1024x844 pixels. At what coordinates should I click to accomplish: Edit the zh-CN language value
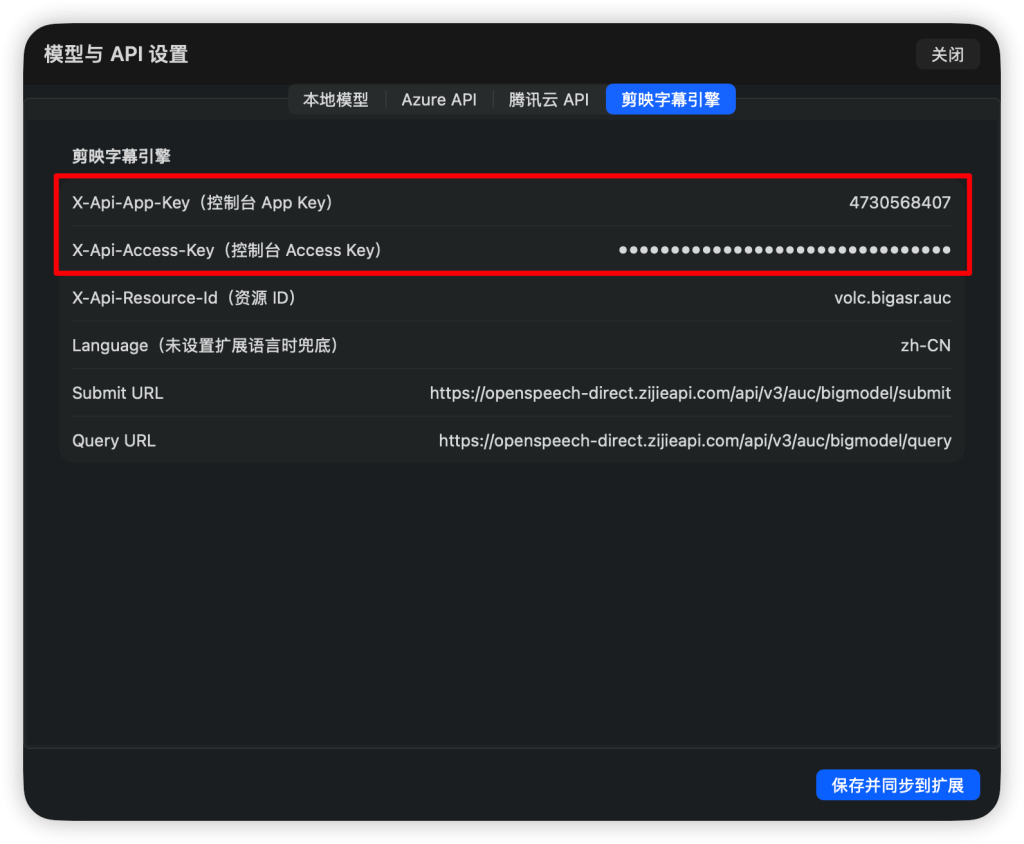(x=925, y=346)
